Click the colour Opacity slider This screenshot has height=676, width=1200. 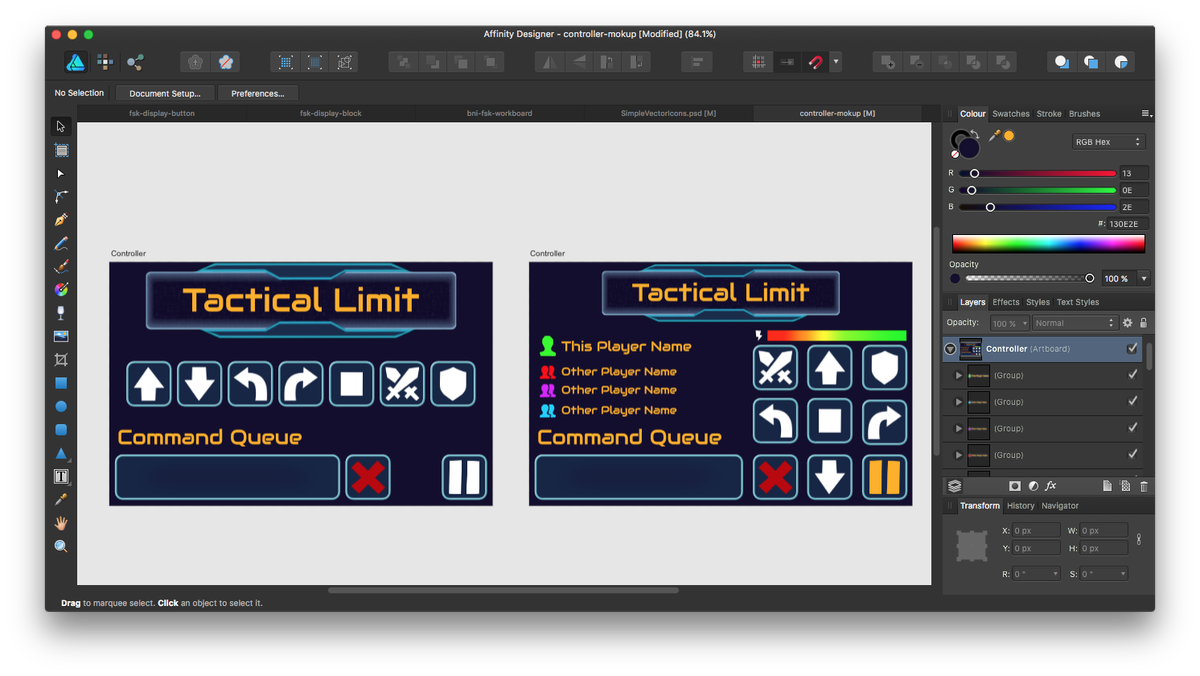point(1030,279)
